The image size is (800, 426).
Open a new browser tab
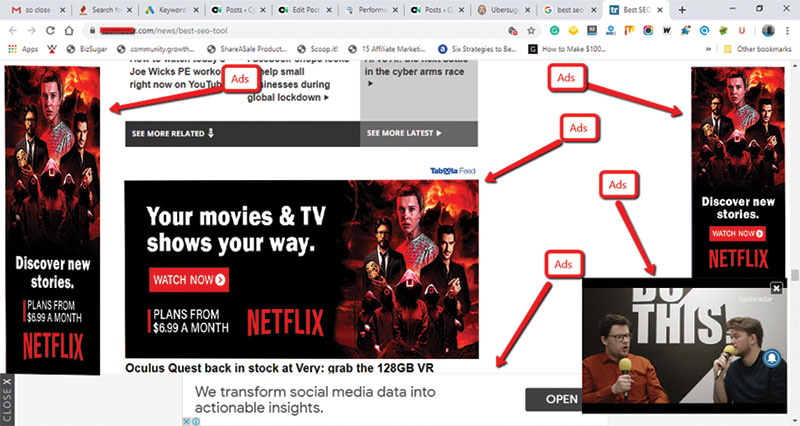pyautogui.click(x=683, y=9)
